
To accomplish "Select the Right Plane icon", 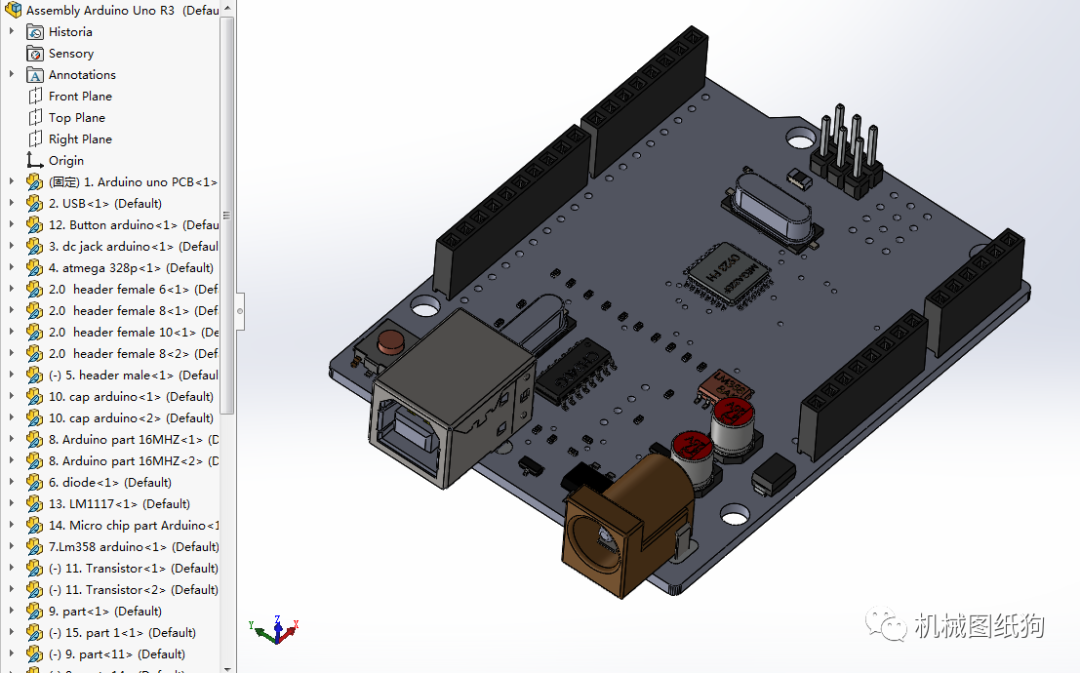I will coord(34,138).
